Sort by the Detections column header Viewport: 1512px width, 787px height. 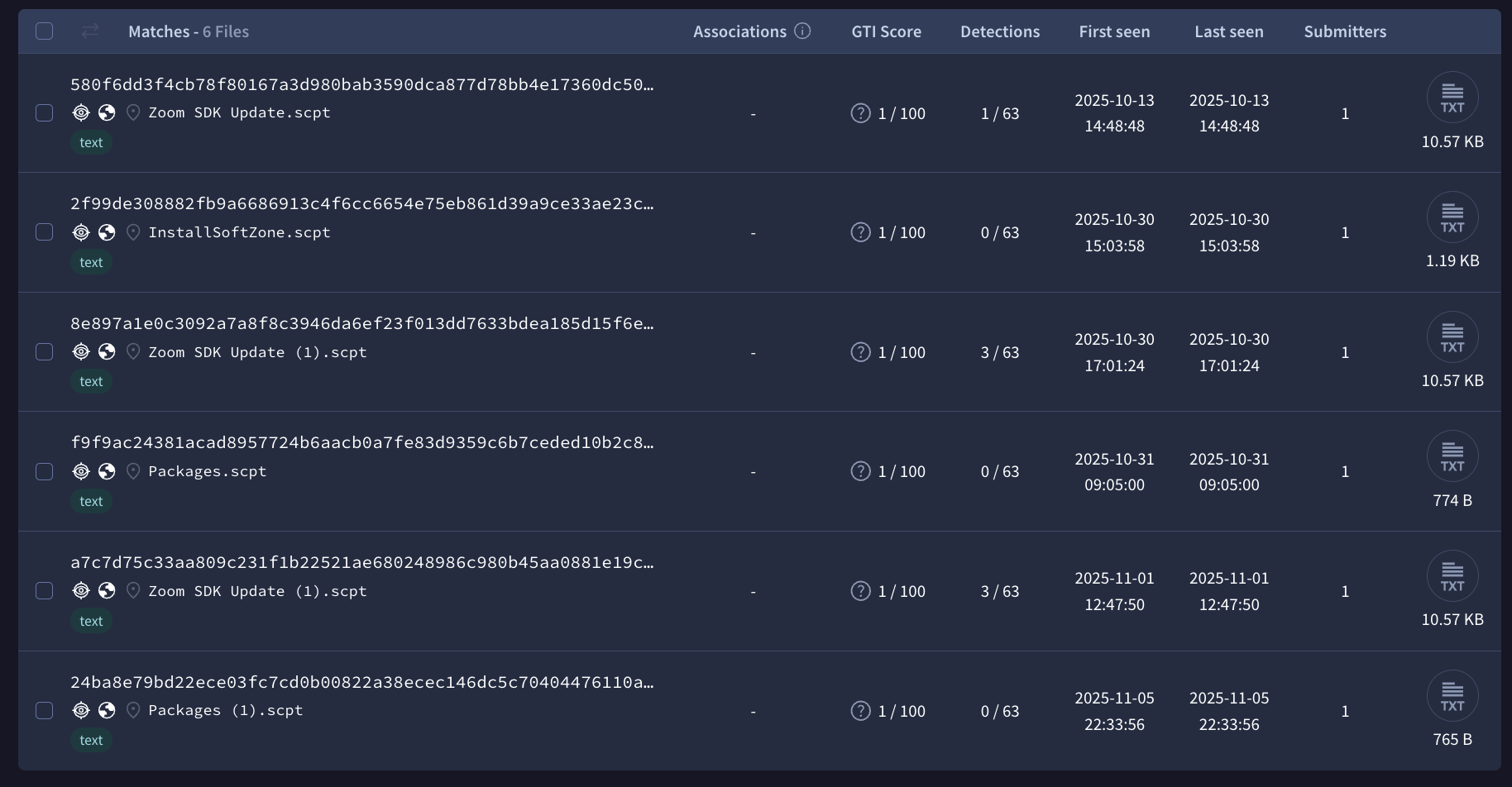pyautogui.click(x=999, y=31)
